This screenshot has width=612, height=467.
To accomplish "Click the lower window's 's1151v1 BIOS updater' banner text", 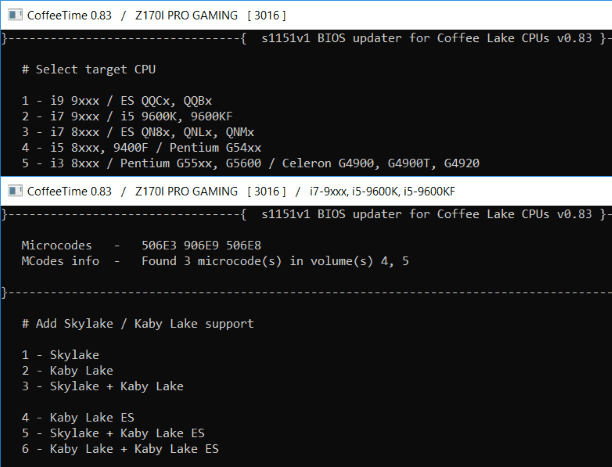I will coord(427,214).
